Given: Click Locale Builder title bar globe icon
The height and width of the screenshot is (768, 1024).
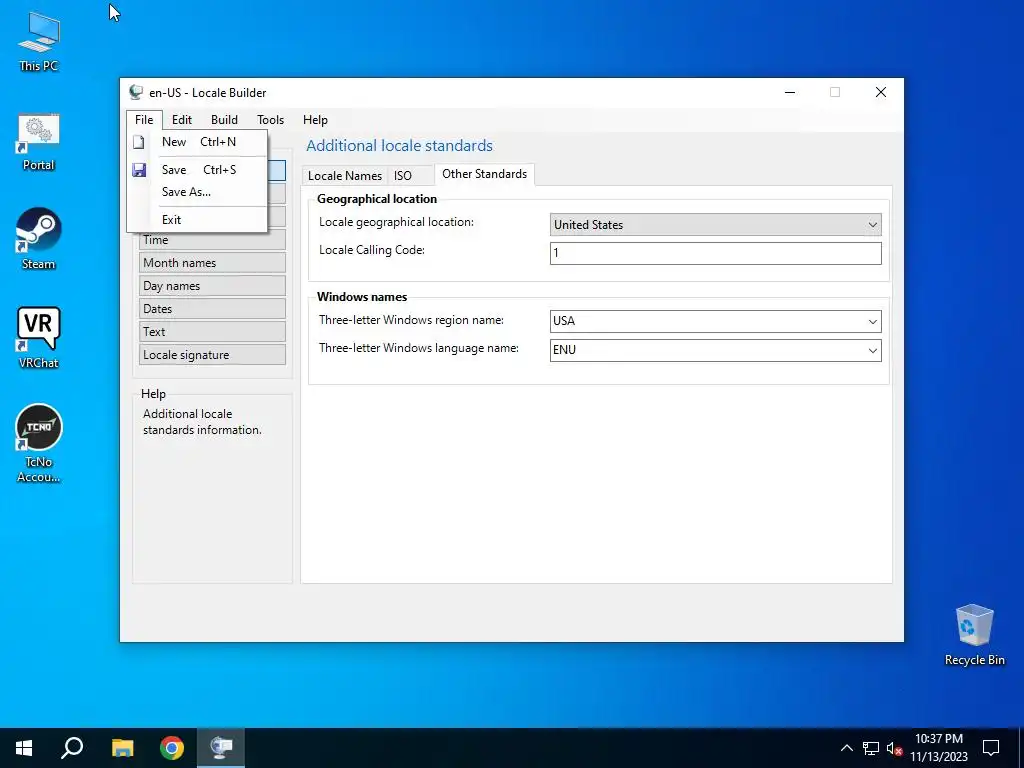Looking at the screenshot, I should (136, 92).
